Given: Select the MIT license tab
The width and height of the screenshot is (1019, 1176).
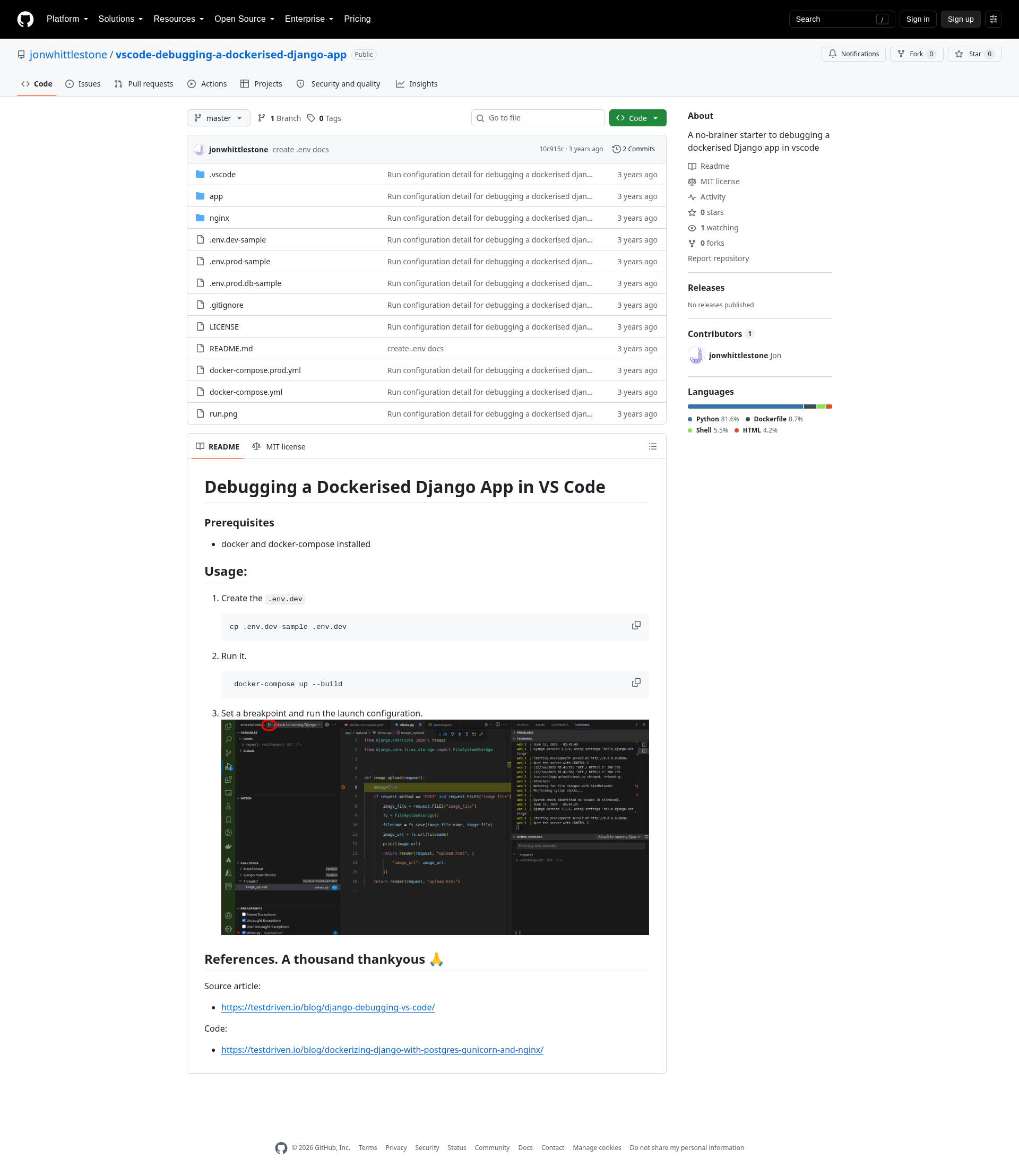Looking at the screenshot, I should click(279, 447).
